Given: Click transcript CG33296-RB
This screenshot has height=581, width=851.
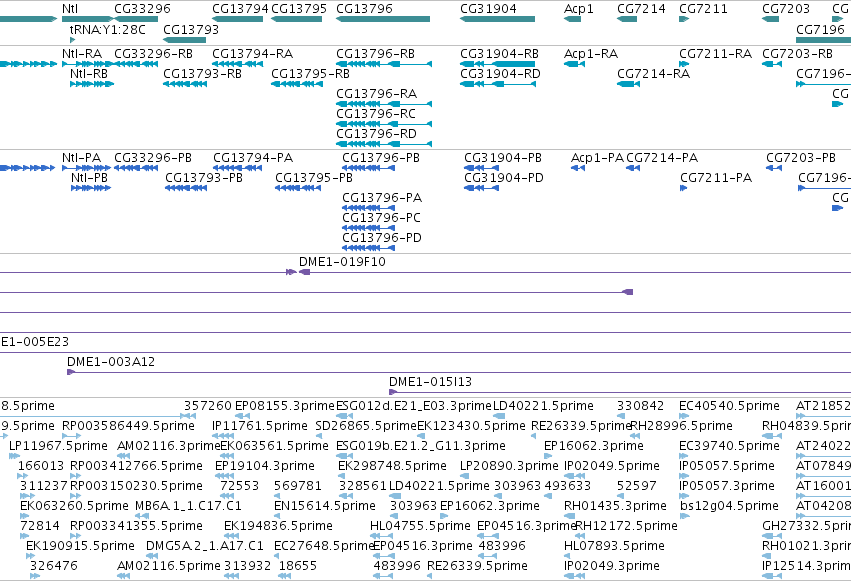Looking at the screenshot, I should 136,64.
